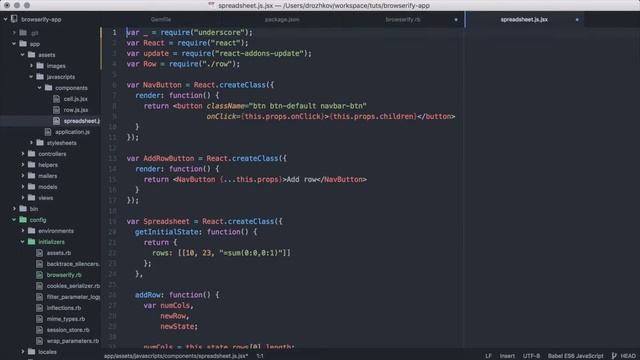The width and height of the screenshot is (640, 360).
Task: Click the modified dot on browserify.rb tab
Action: tap(456, 20)
